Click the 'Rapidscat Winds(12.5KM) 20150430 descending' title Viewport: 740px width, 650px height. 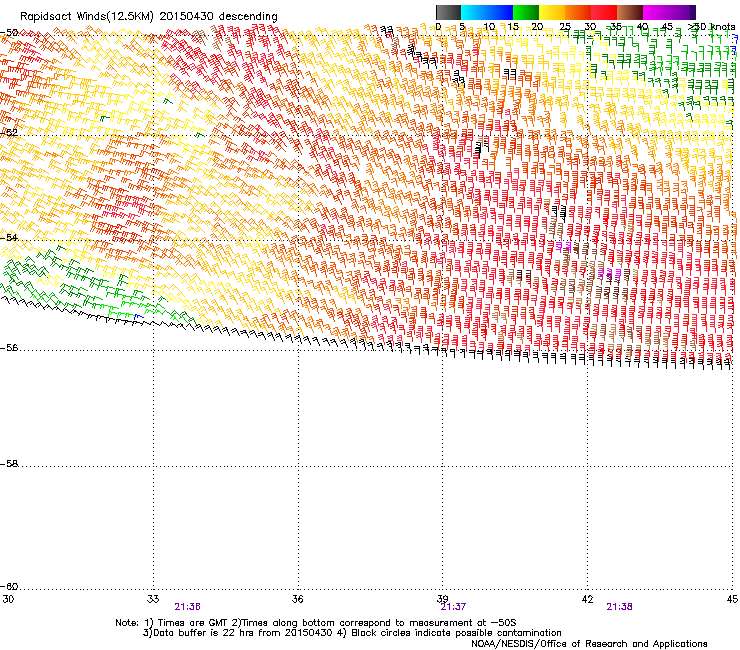point(149,17)
